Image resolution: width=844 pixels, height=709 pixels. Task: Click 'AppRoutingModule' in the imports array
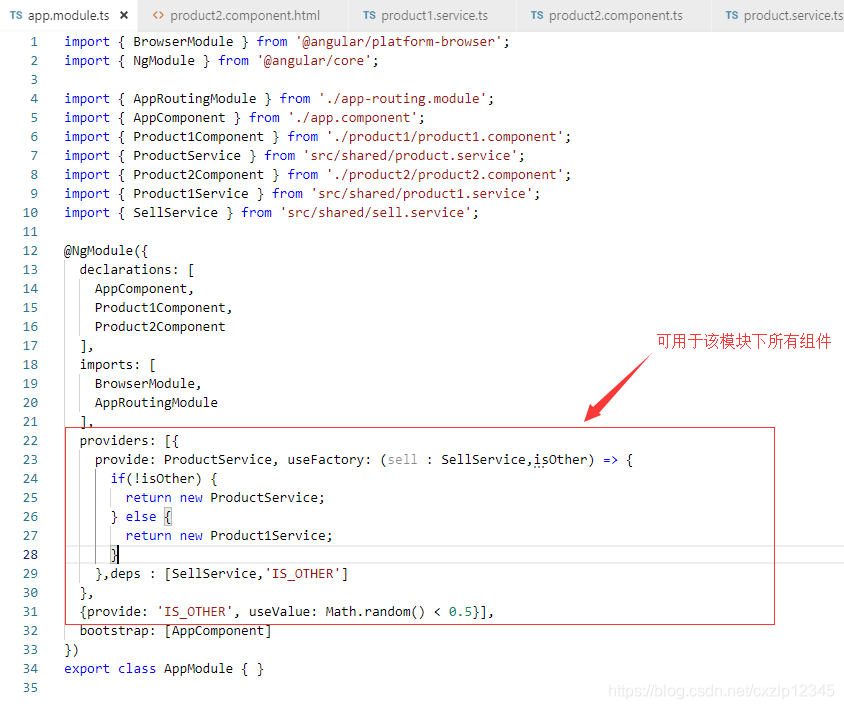156,403
